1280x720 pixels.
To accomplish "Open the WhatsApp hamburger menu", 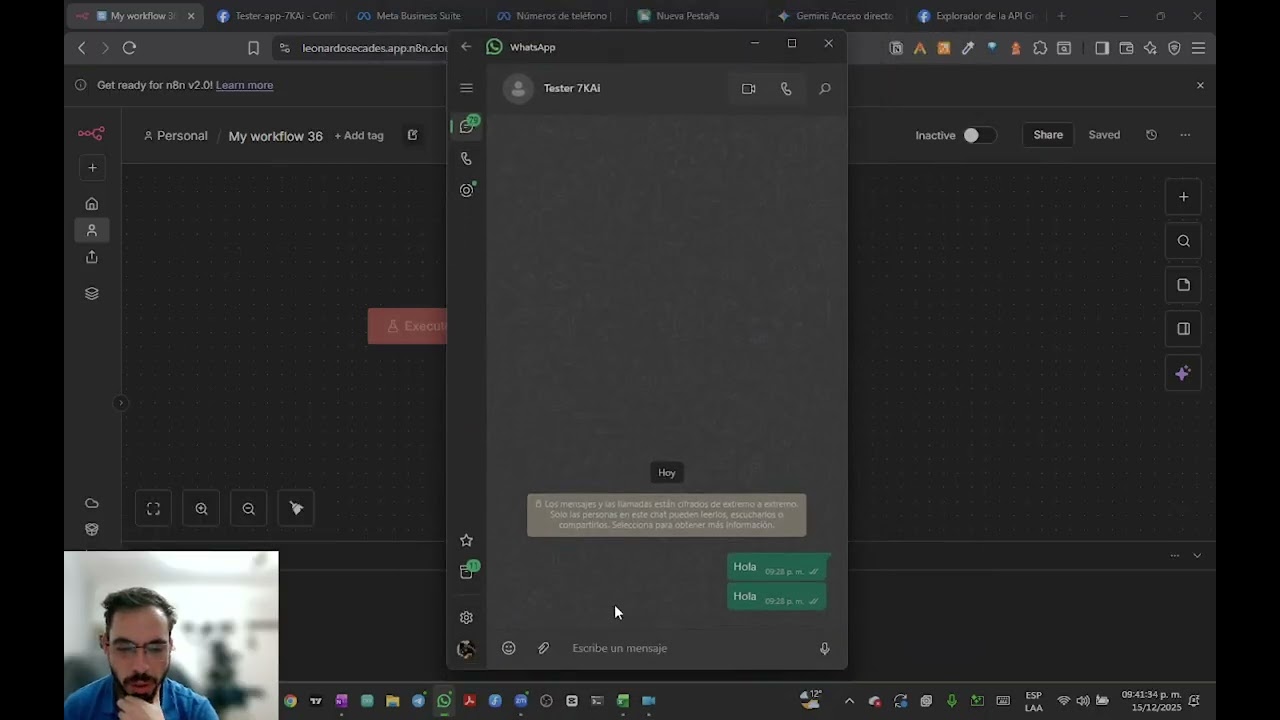I will (x=466, y=88).
